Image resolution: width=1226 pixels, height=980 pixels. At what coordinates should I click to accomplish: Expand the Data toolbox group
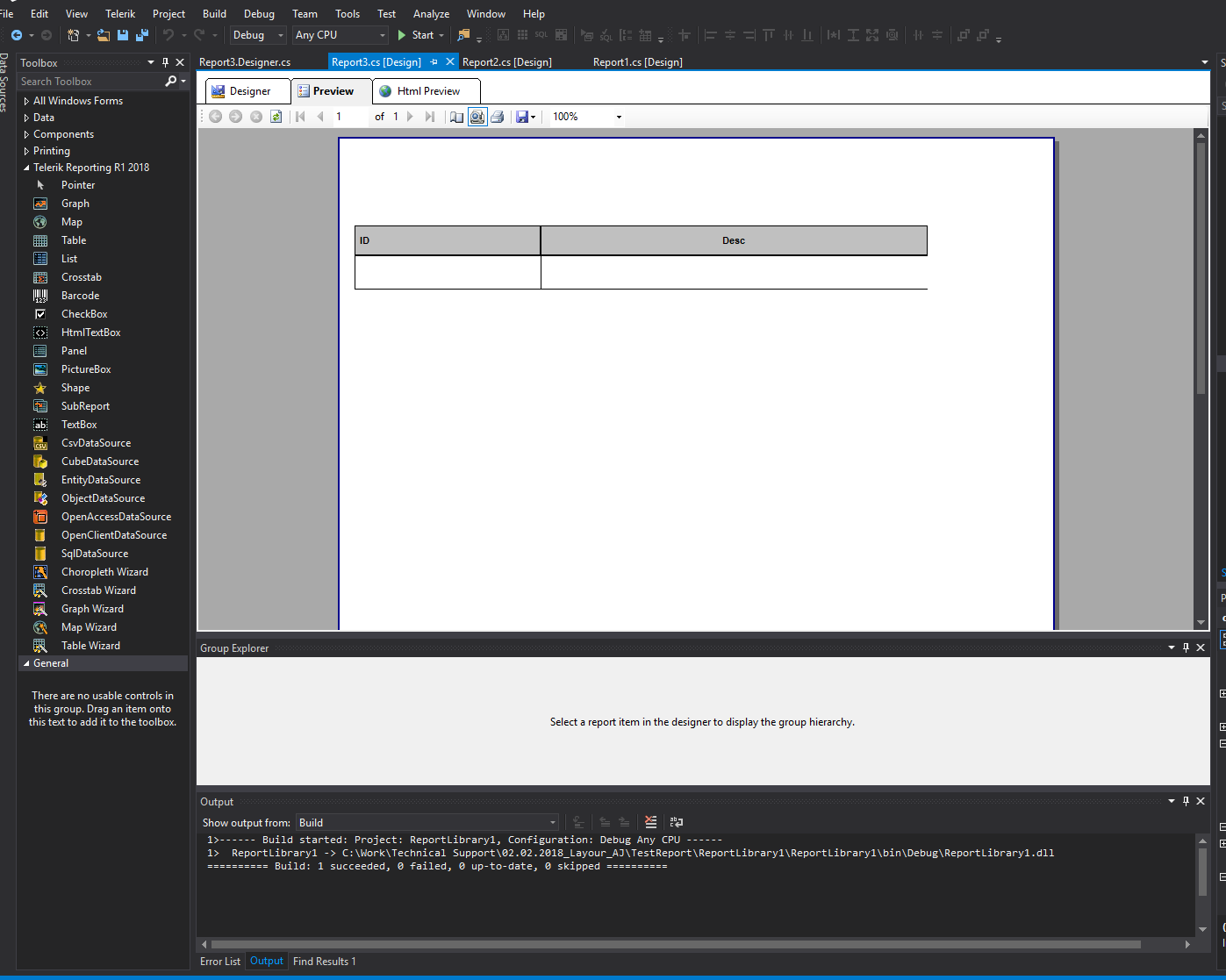tap(26, 118)
